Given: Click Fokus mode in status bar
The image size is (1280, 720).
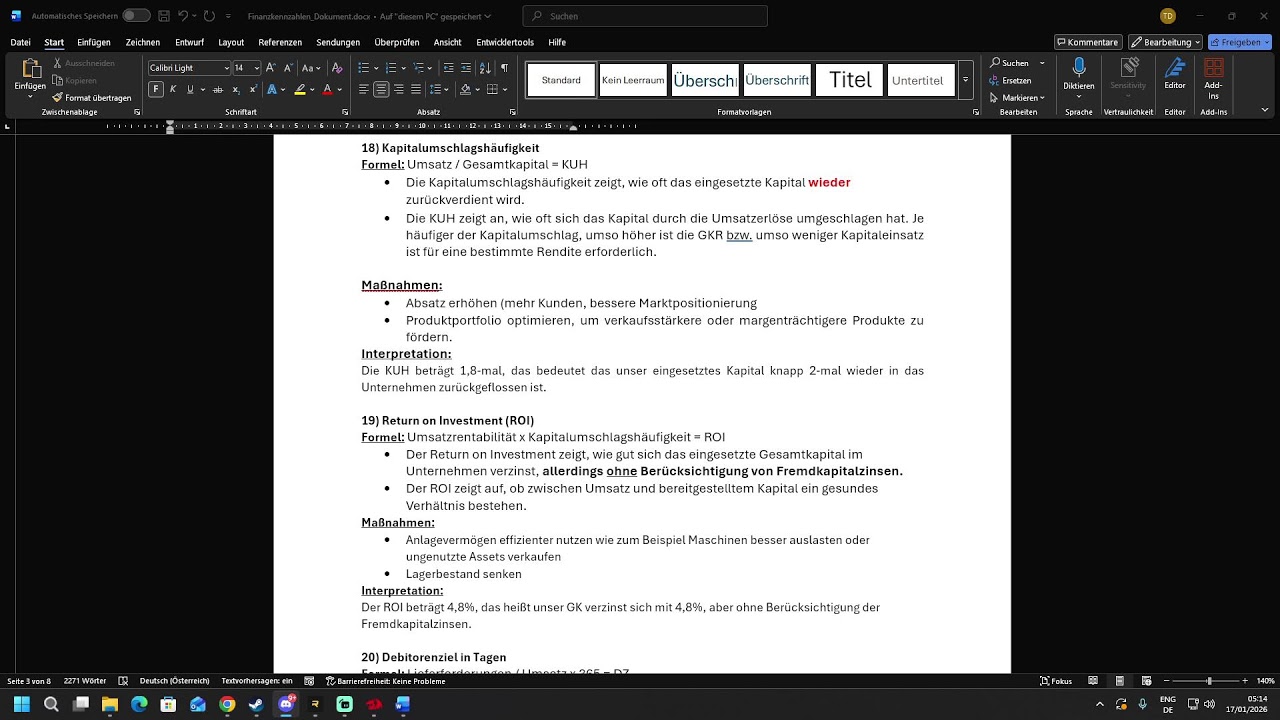Looking at the screenshot, I should pyautogui.click(x=1056, y=681).
